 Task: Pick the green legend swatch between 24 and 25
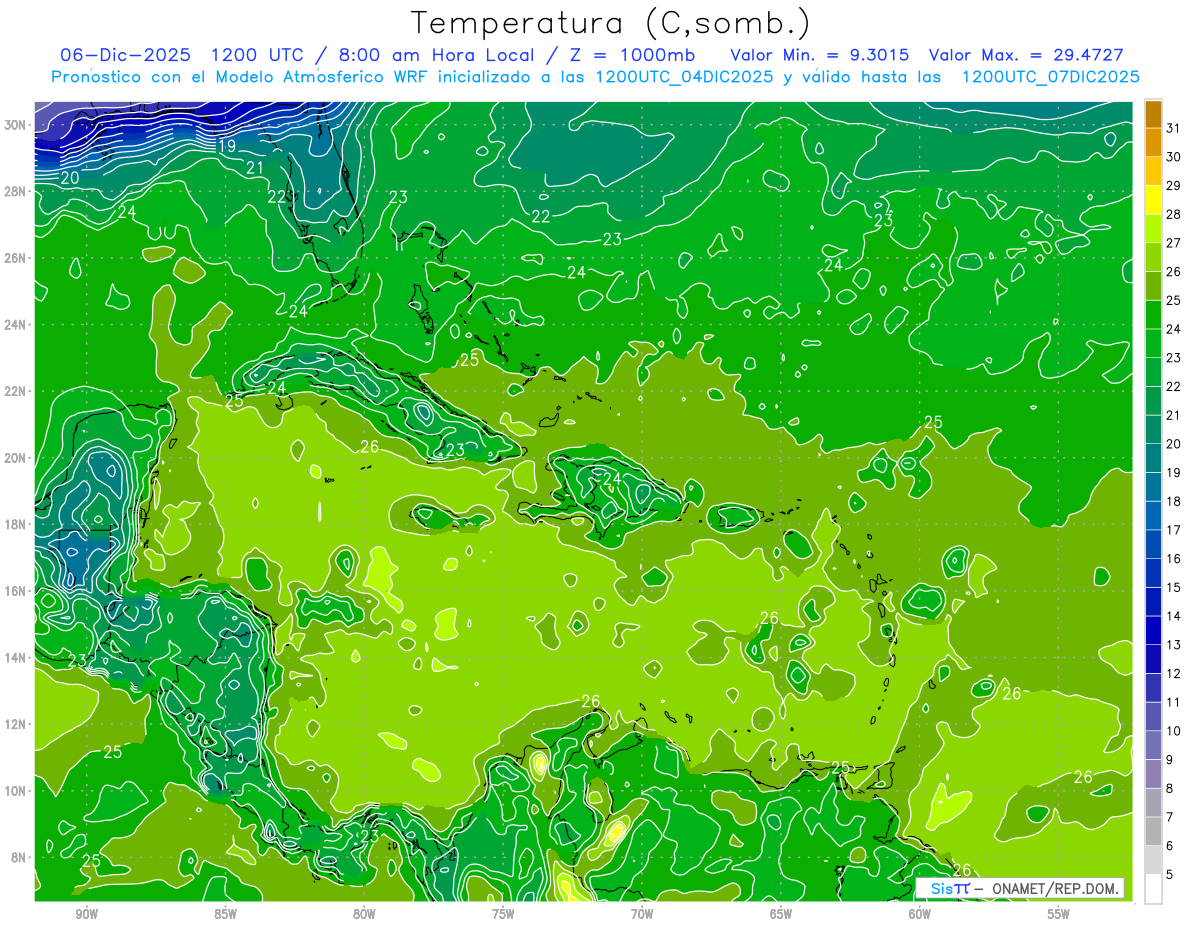click(1153, 315)
